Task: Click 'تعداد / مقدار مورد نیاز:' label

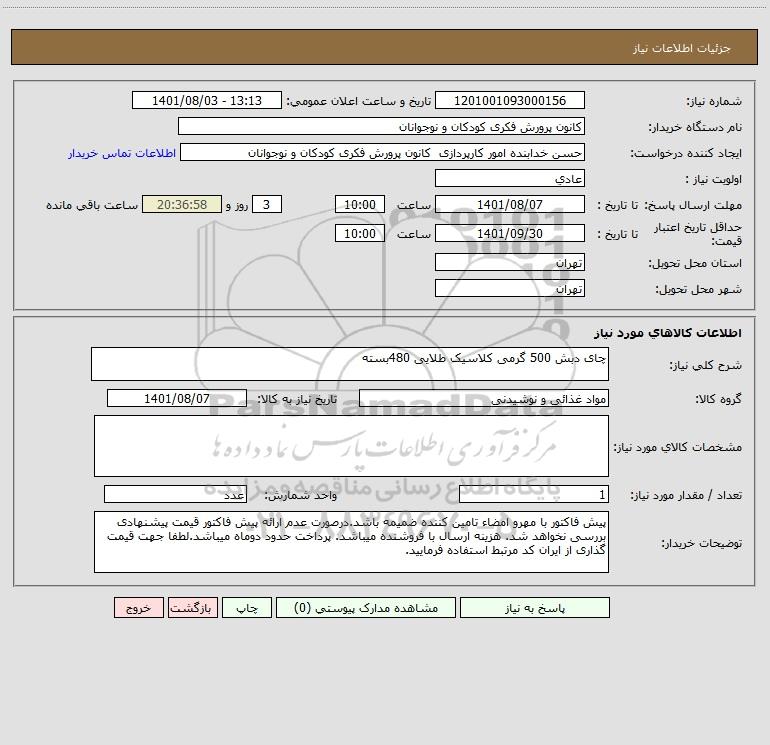Action: pyautogui.click(x=686, y=496)
